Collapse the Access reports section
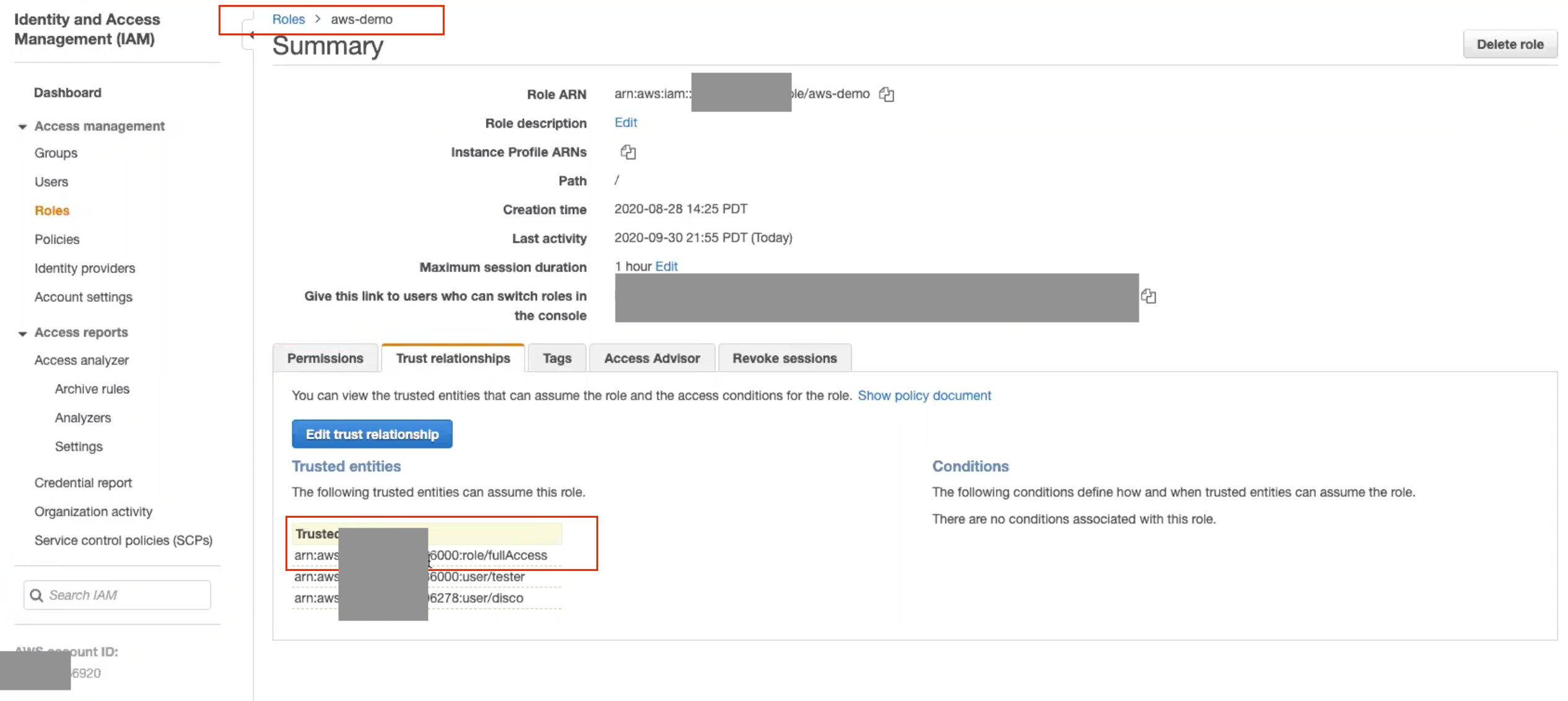This screenshot has height=701, width=1568. click(22, 333)
